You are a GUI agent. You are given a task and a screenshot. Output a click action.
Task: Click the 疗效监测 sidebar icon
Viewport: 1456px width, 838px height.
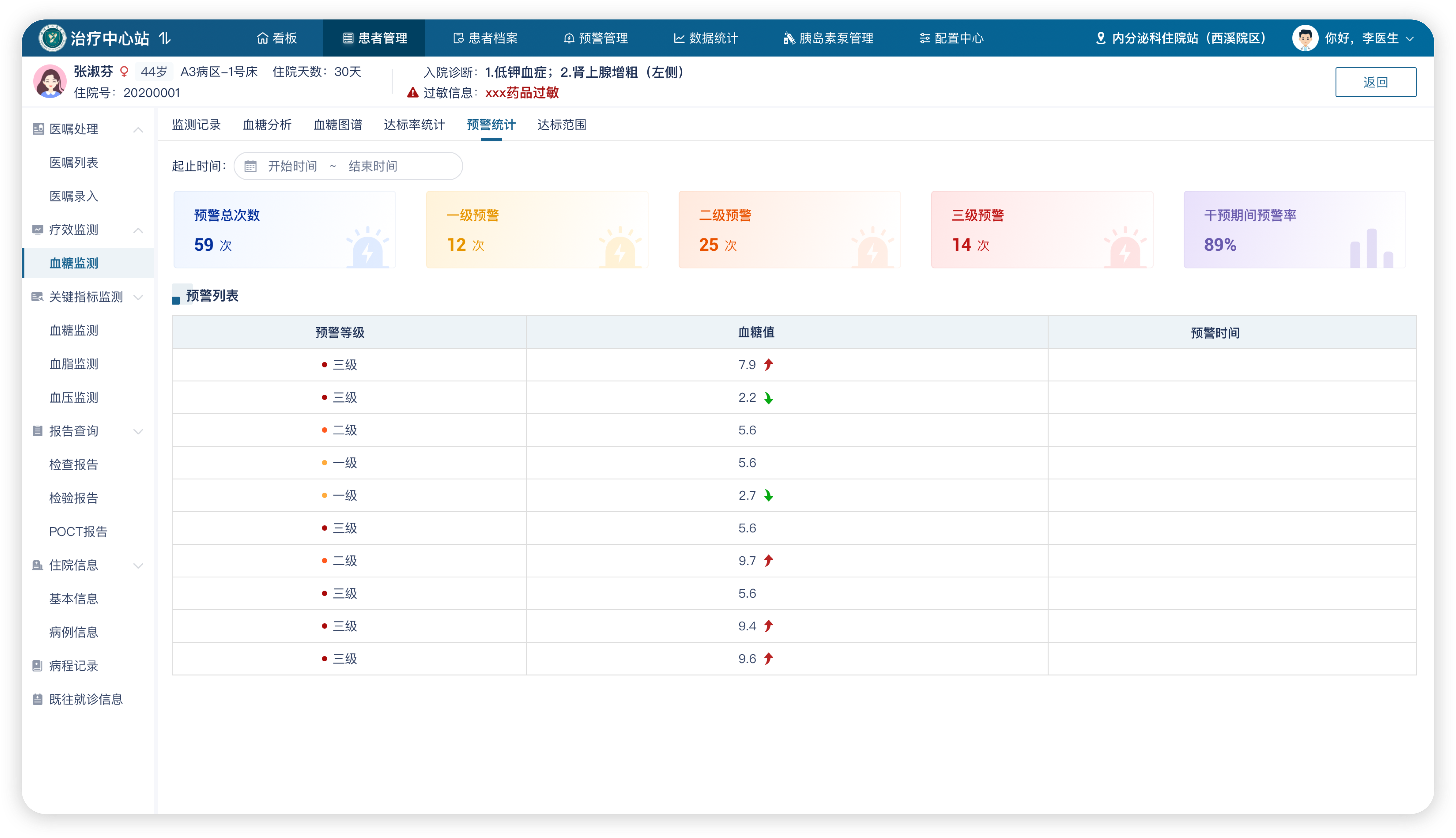click(38, 230)
